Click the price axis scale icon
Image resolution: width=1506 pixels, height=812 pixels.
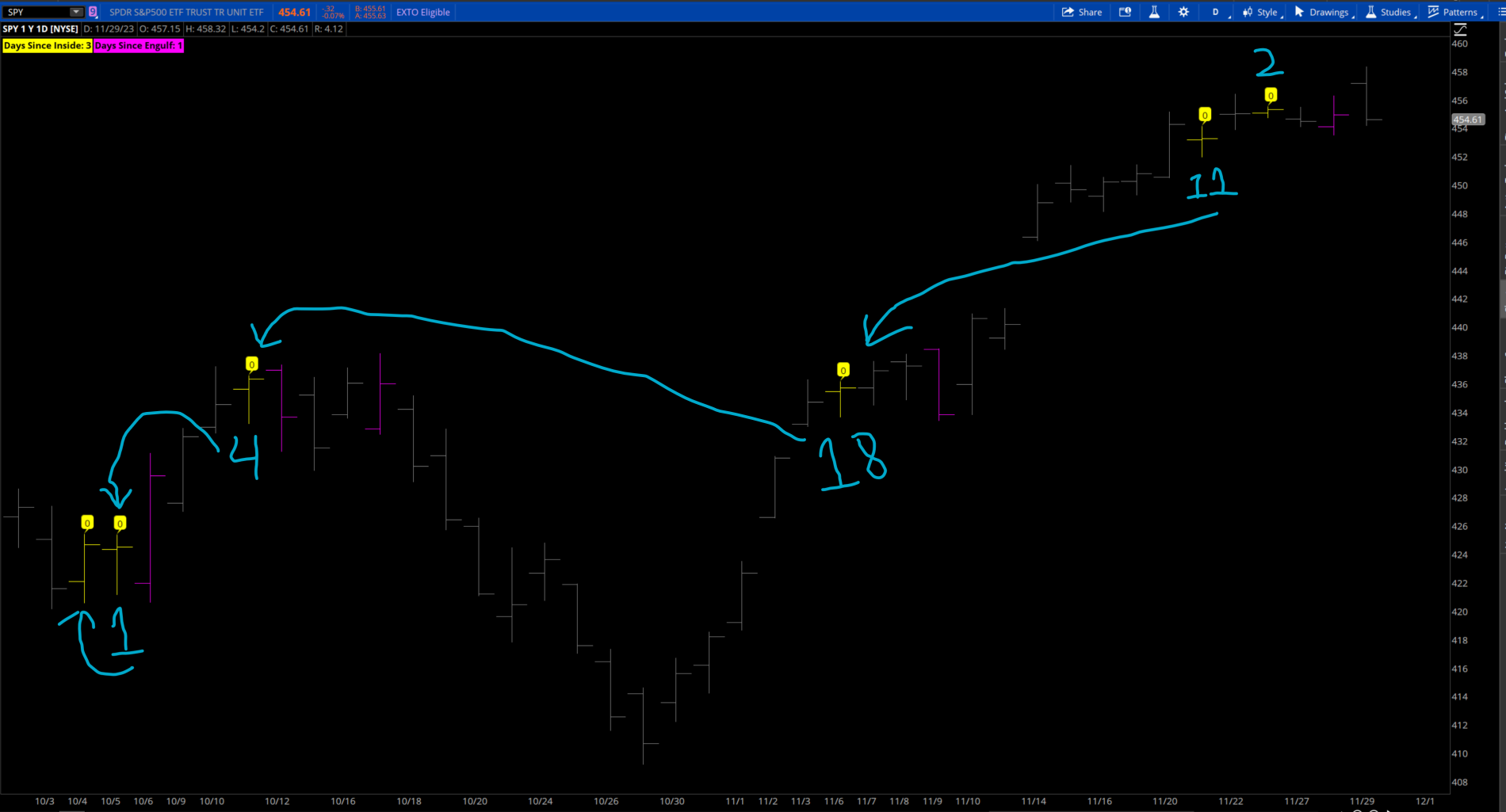[1460, 29]
